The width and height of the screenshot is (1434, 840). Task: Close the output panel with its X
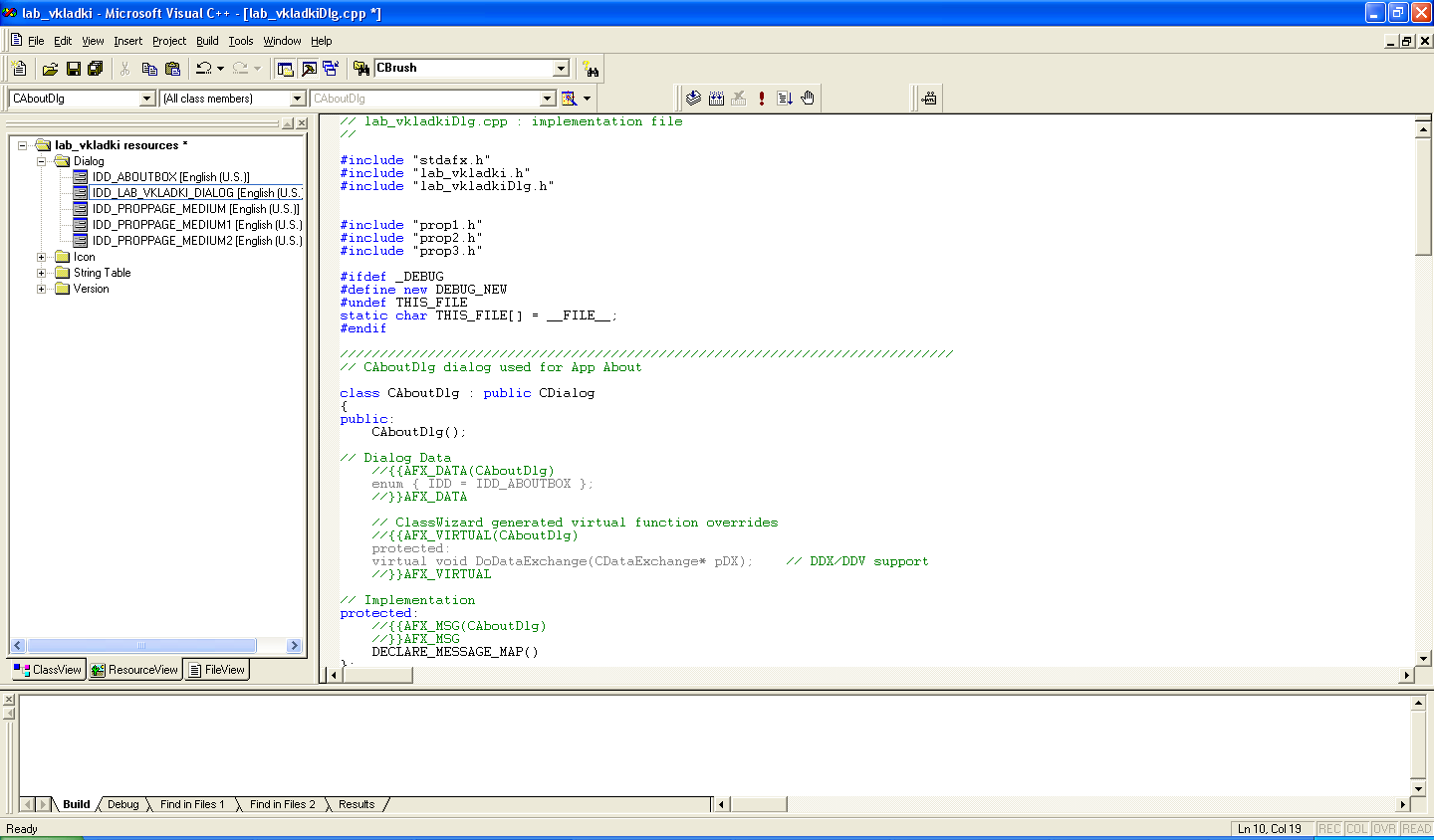9,701
